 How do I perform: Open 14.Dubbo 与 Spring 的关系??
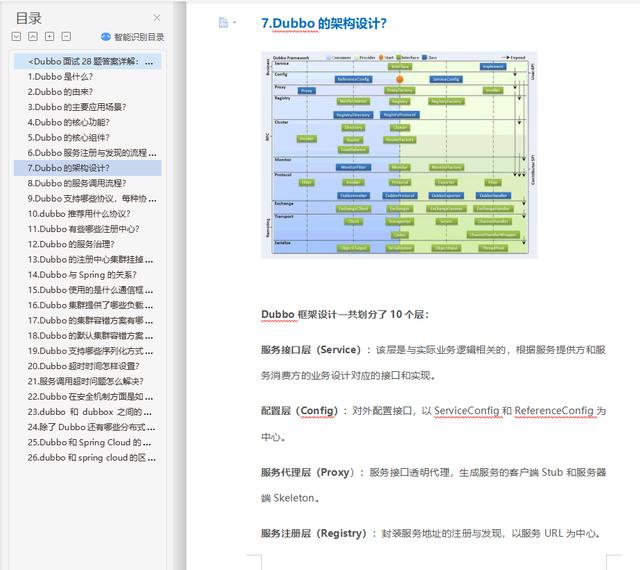pos(82,275)
